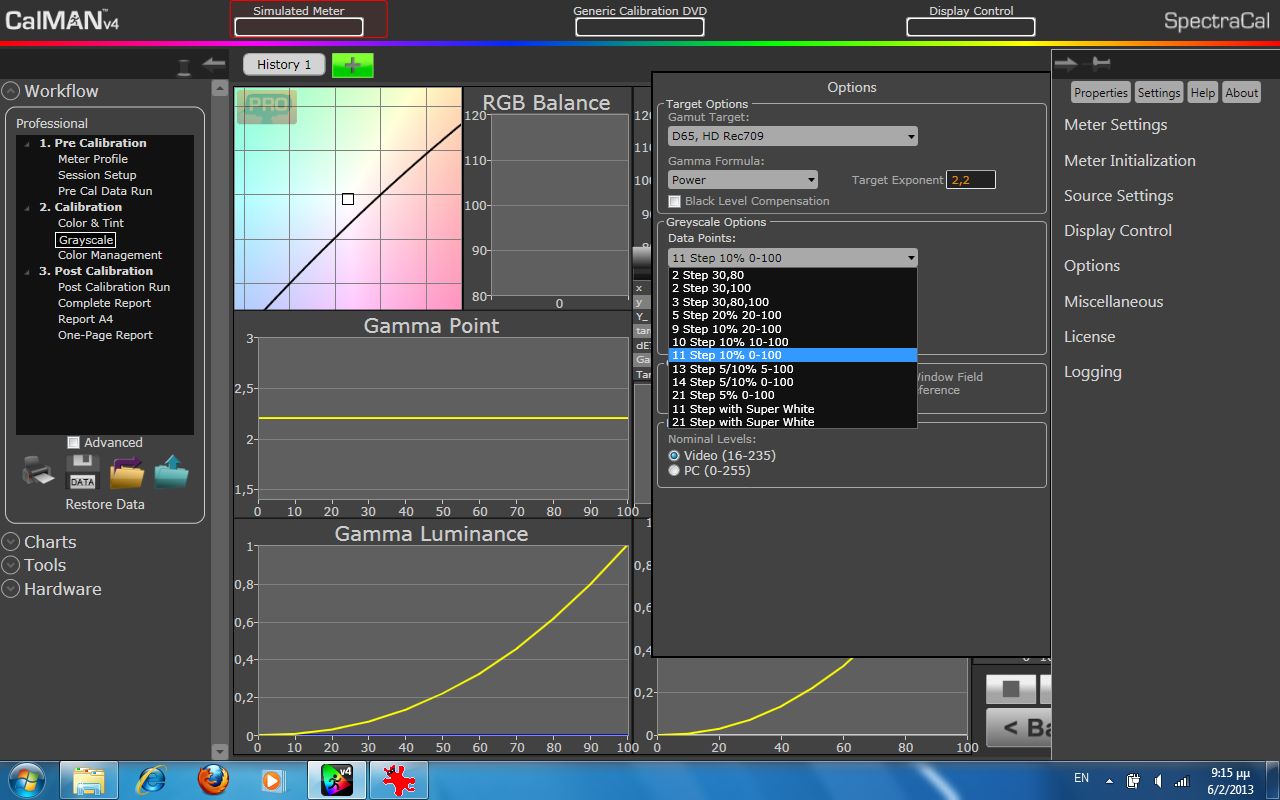Screen dimensions: 1280x800
Task: Check Black Level Compensation option
Action: 675,201
